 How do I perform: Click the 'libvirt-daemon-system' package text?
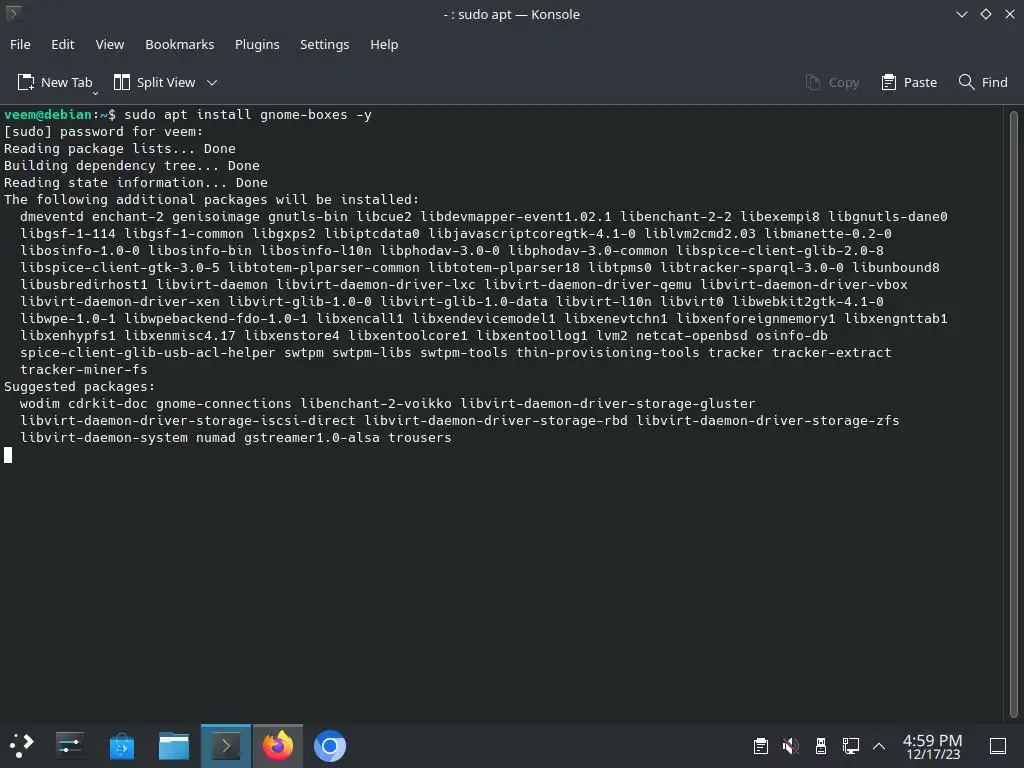tap(104, 438)
